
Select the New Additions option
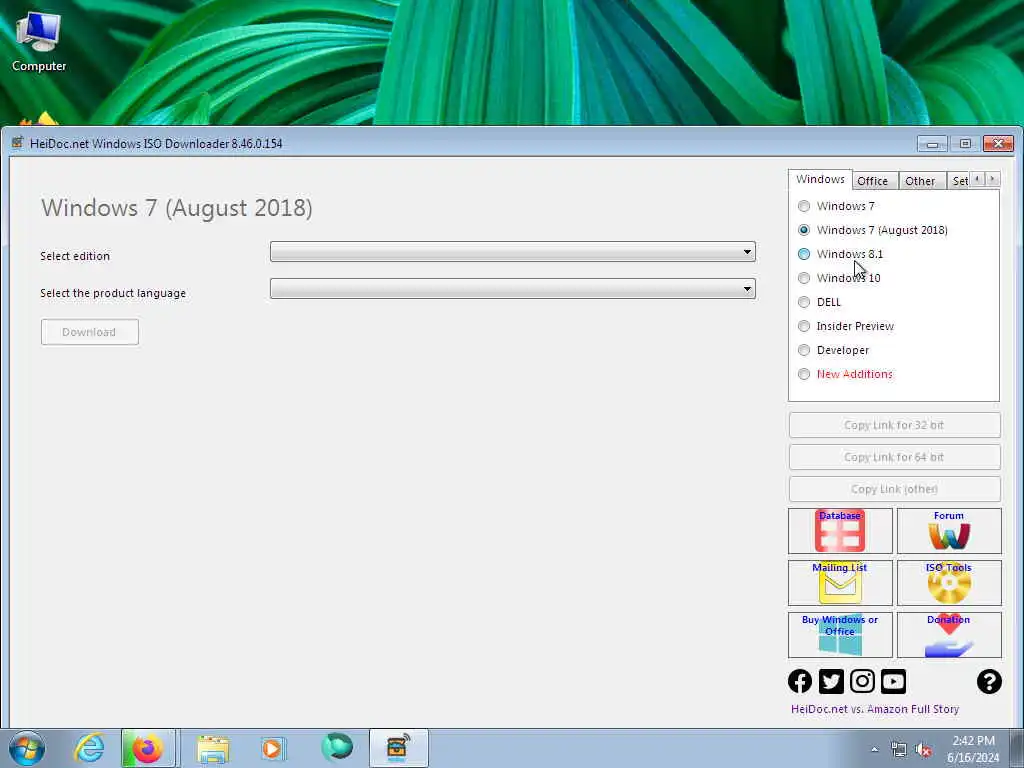tap(804, 374)
